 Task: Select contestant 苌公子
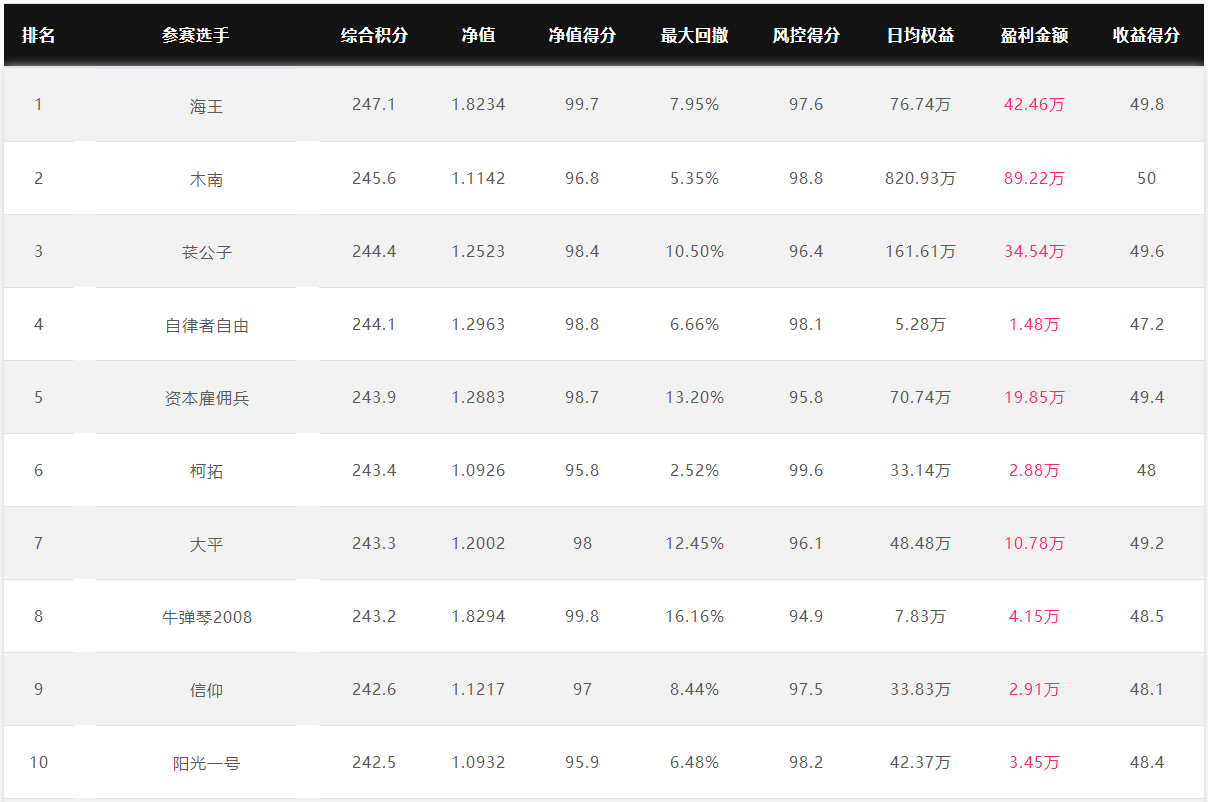click(x=207, y=252)
